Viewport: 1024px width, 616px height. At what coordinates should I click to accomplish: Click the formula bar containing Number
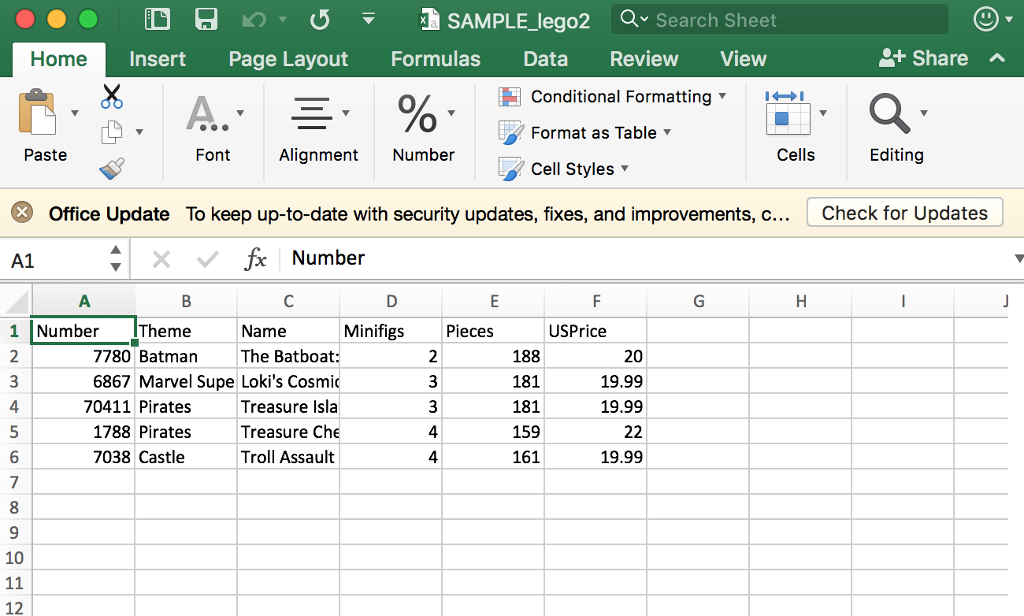click(x=647, y=259)
